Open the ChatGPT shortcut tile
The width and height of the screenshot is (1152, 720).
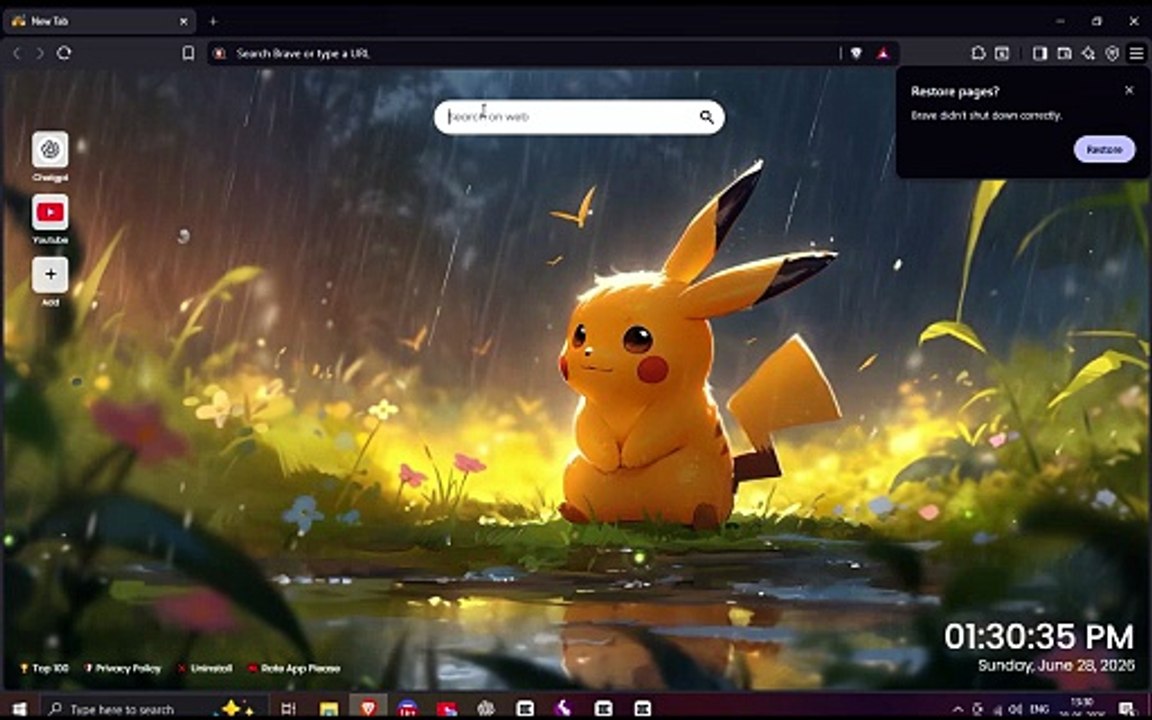tap(50, 149)
